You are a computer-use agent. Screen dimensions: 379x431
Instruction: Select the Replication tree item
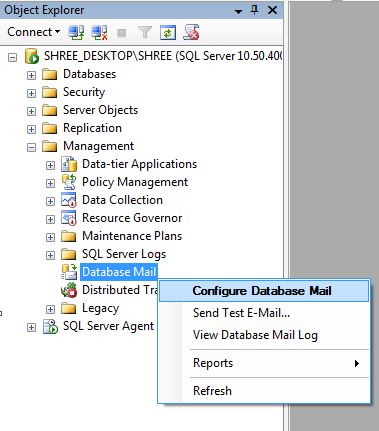pos(92,128)
